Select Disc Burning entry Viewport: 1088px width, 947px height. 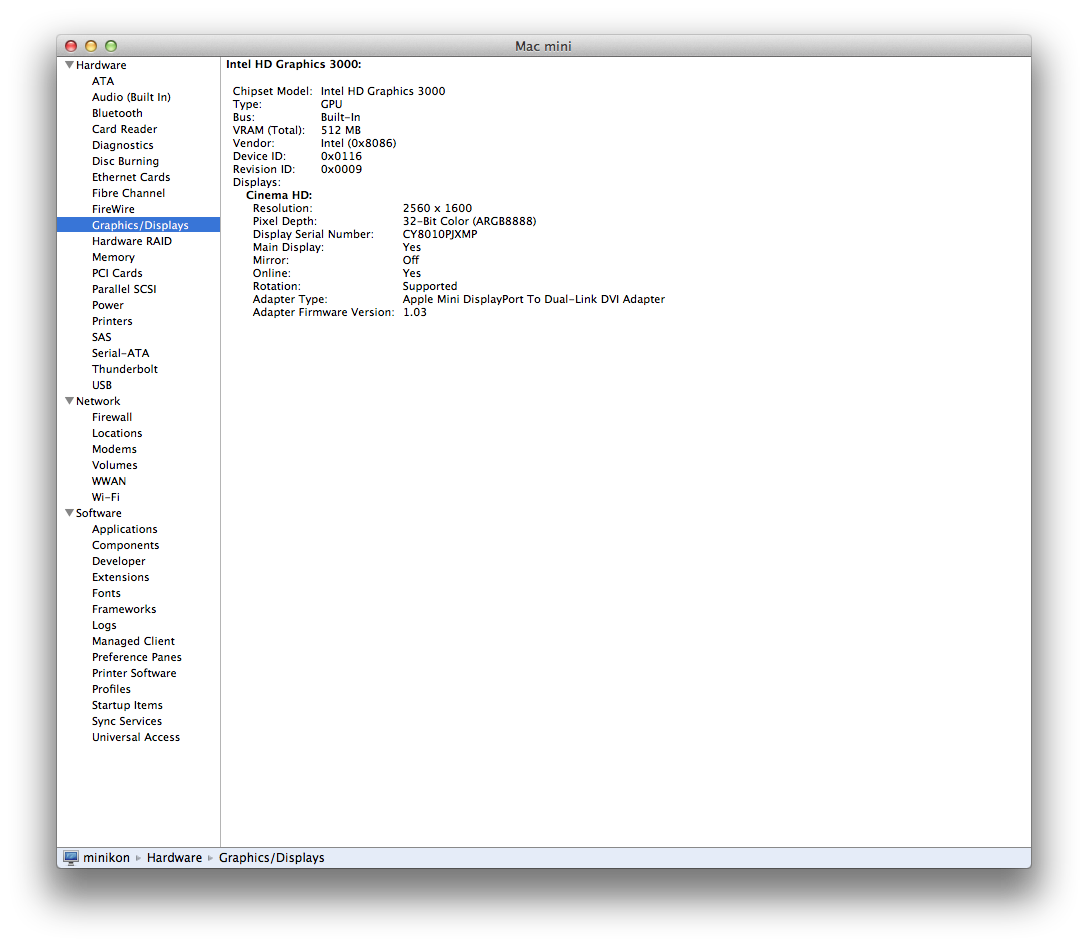coord(126,161)
